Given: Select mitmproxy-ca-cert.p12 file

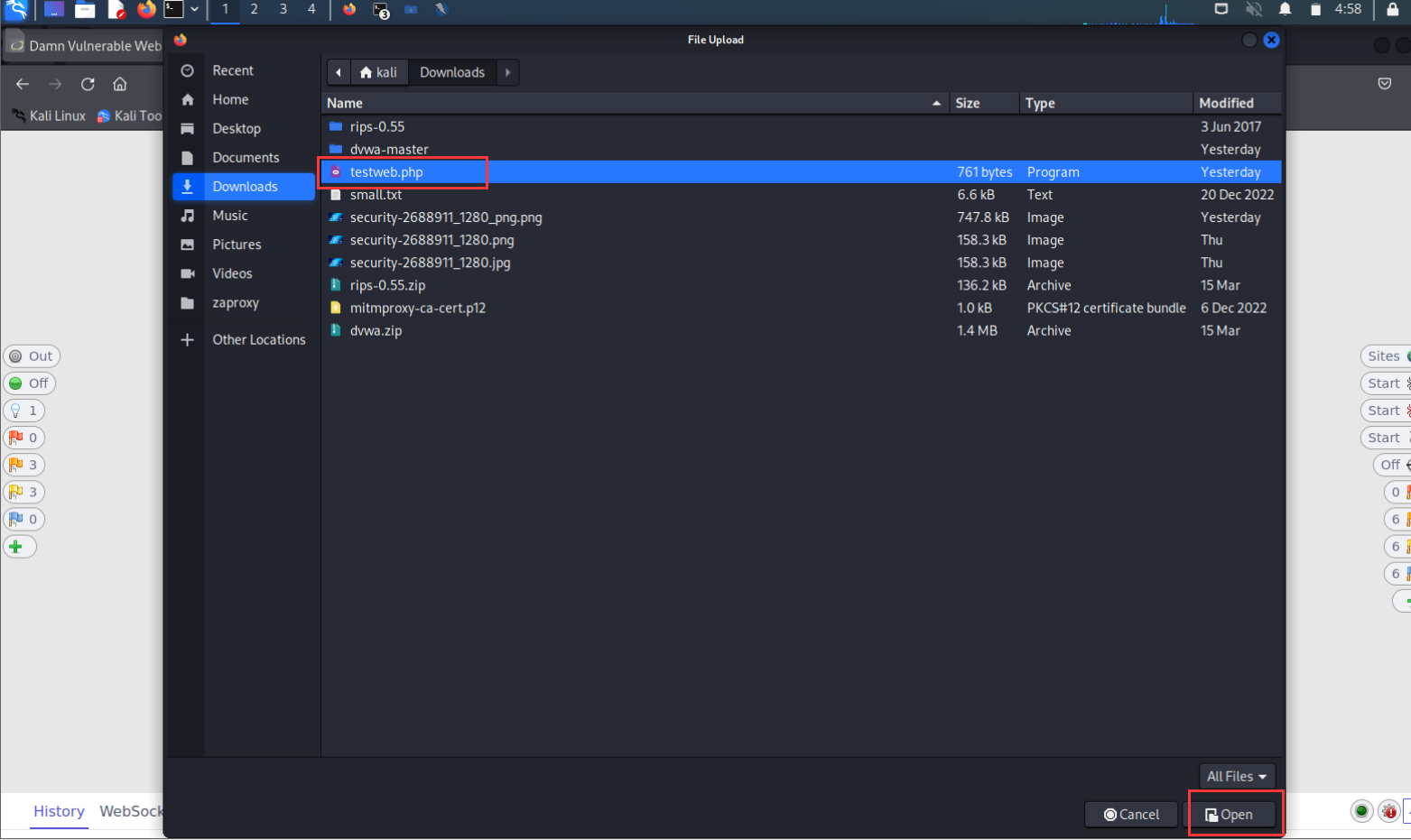Looking at the screenshot, I should tap(801, 308).
